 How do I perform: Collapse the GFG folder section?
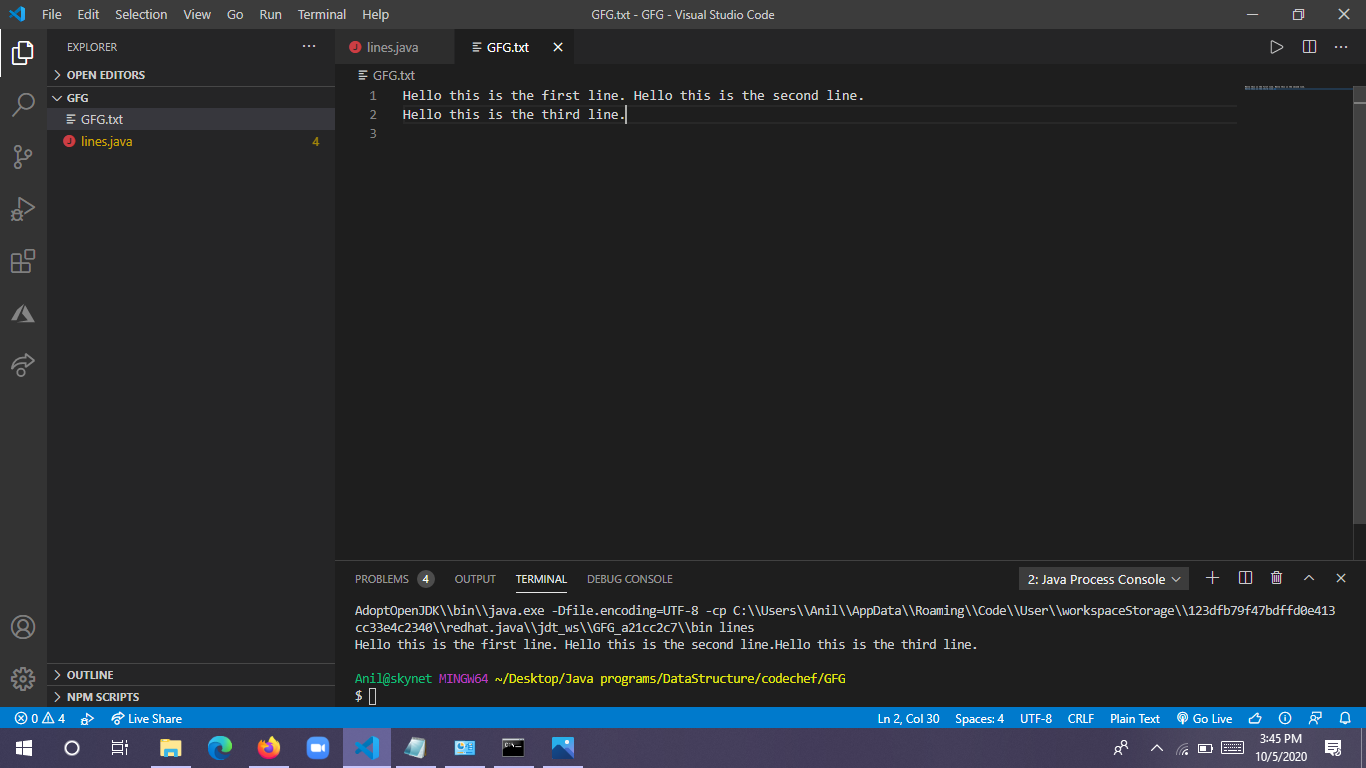point(190,98)
